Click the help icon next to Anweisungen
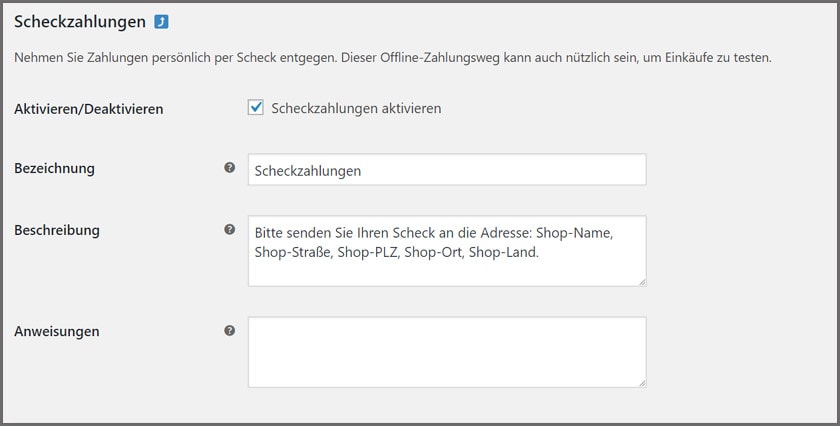Viewport: 840px width, 426px height. 230,330
